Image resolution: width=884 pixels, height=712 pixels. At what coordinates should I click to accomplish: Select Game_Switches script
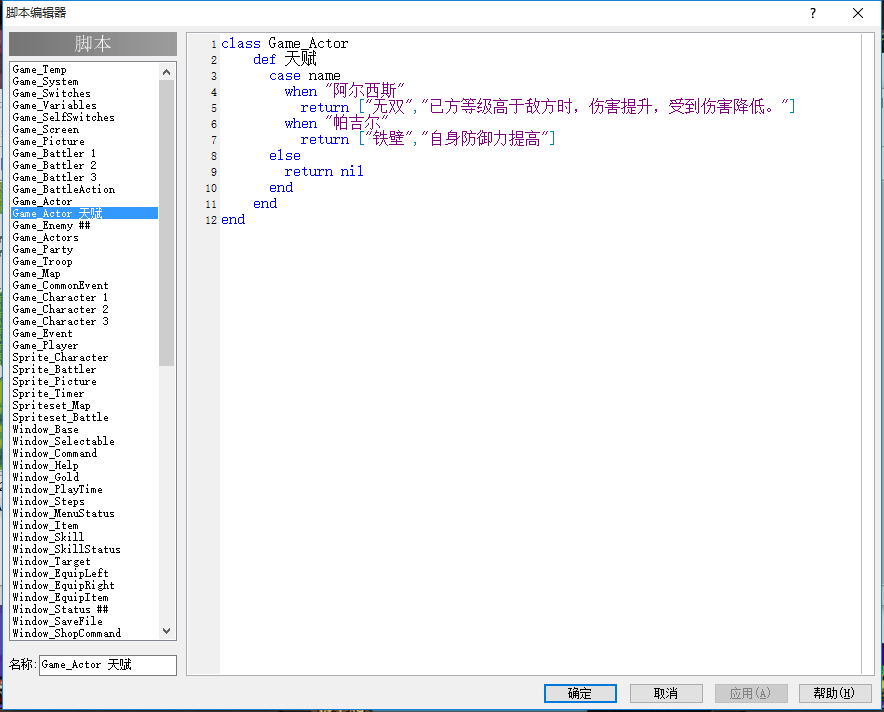click(85, 94)
